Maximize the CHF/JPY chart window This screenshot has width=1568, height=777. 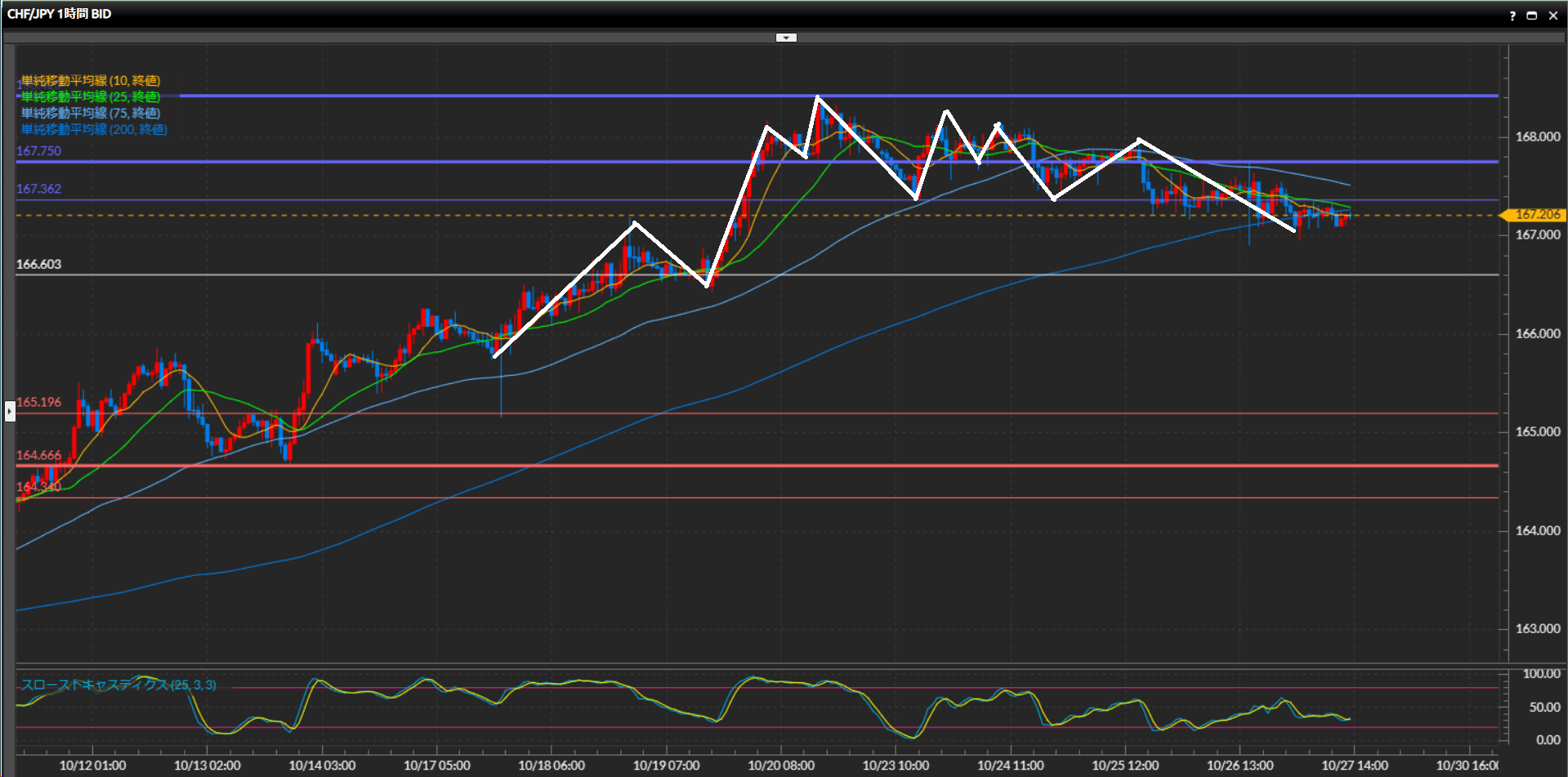point(1532,16)
